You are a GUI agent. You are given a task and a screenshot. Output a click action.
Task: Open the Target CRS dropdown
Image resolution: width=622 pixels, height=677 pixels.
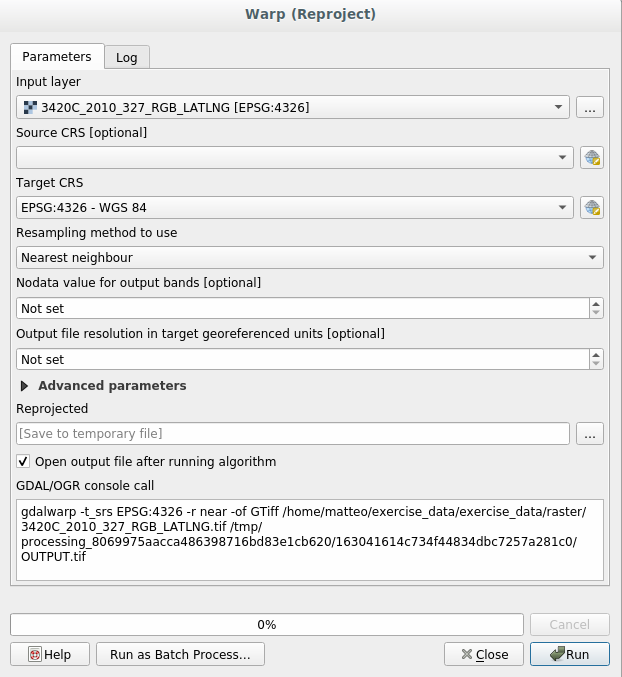294,208
